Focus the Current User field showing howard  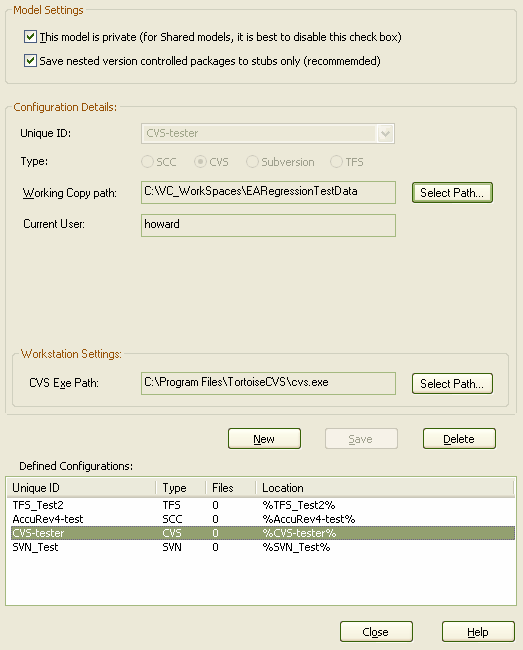click(268, 225)
